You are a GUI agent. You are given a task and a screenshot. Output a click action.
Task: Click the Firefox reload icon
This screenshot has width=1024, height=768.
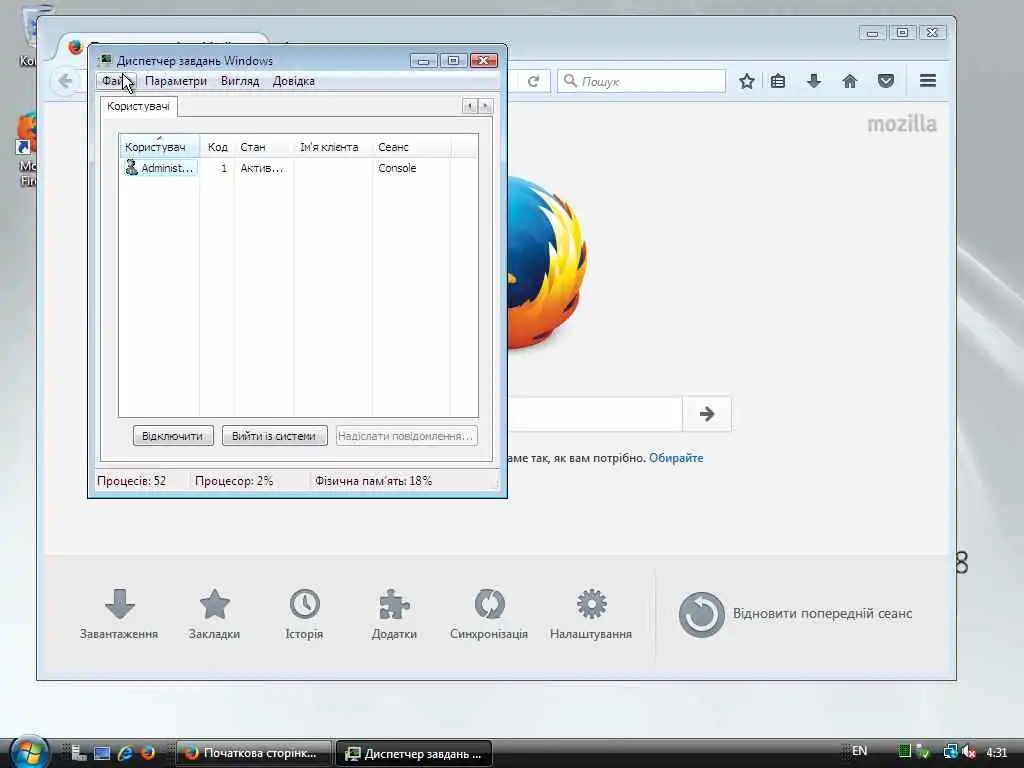(x=534, y=81)
